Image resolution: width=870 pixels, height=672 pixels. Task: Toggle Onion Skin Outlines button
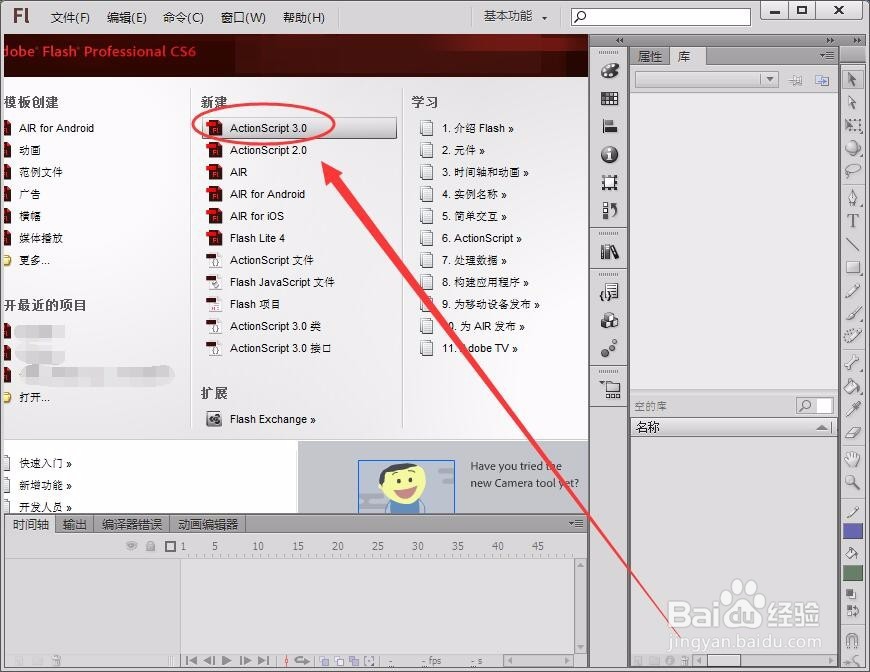click(x=339, y=661)
